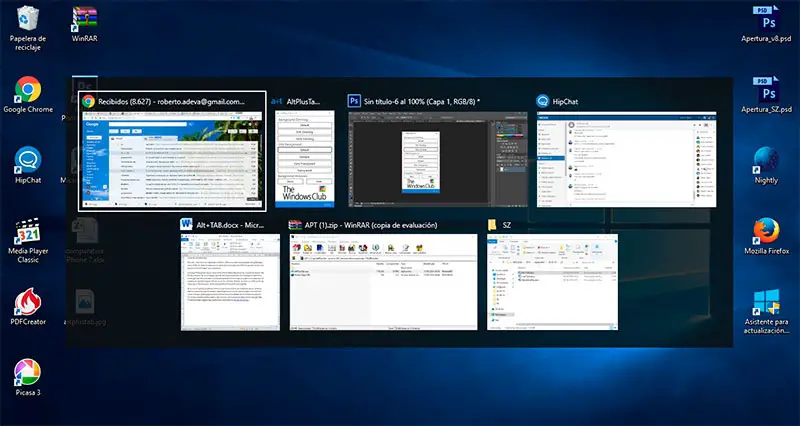Viewport: 800px width, 426px height.
Task: Select the Apertura_v8.psd file on desktop
Action: [766, 24]
